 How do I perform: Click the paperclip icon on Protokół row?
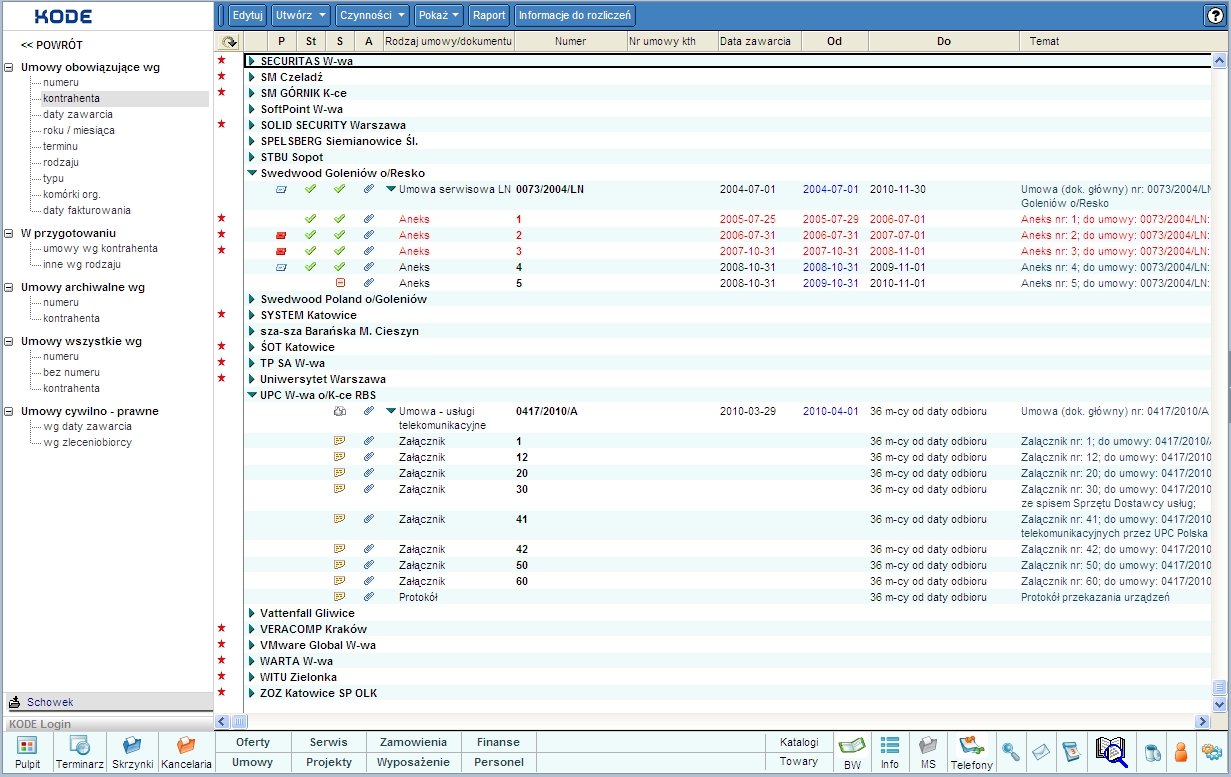[x=369, y=597]
